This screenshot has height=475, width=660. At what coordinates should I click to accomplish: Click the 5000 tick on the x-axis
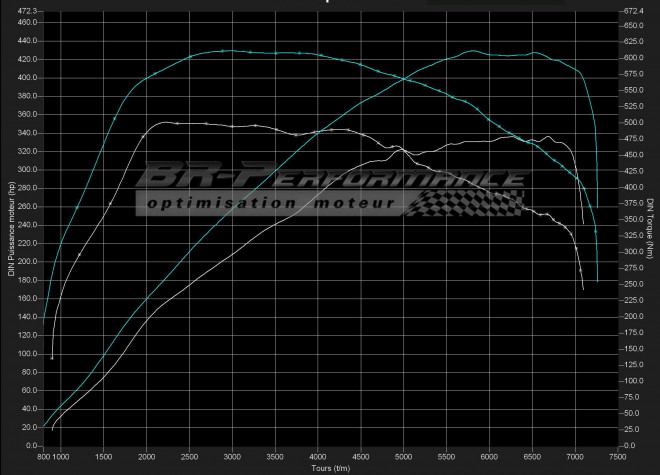click(x=403, y=457)
